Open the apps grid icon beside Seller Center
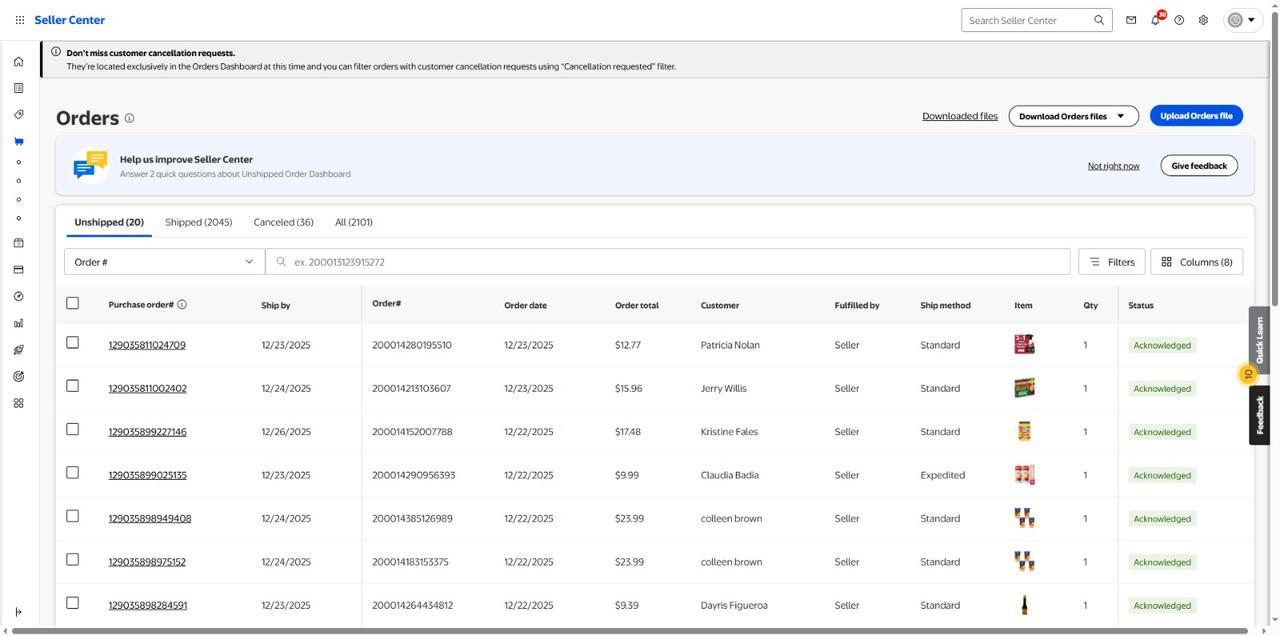Image resolution: width=1280 pixels, height=636 pixels. (x=19, y=20)
